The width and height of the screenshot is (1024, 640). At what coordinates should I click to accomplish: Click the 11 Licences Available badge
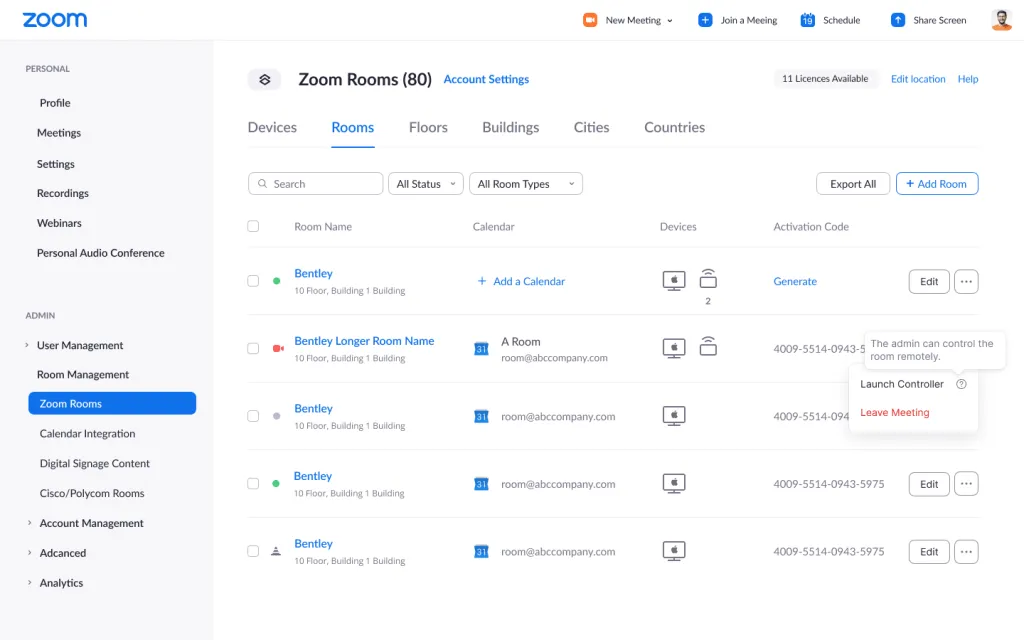pyautogui.click(x=825, y=79)
